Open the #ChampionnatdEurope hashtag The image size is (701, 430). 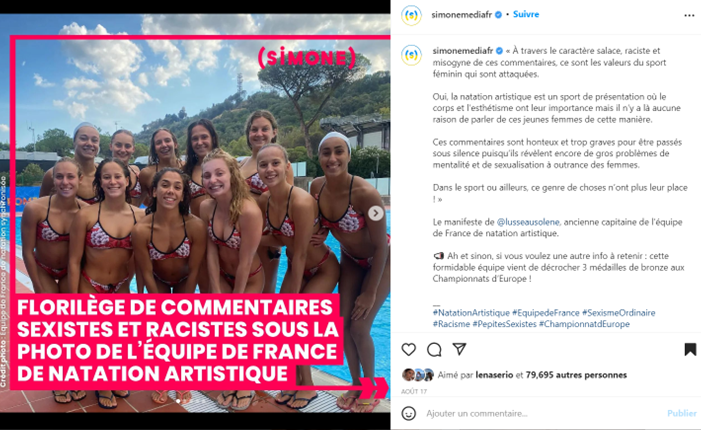click(x=584, y=324)
